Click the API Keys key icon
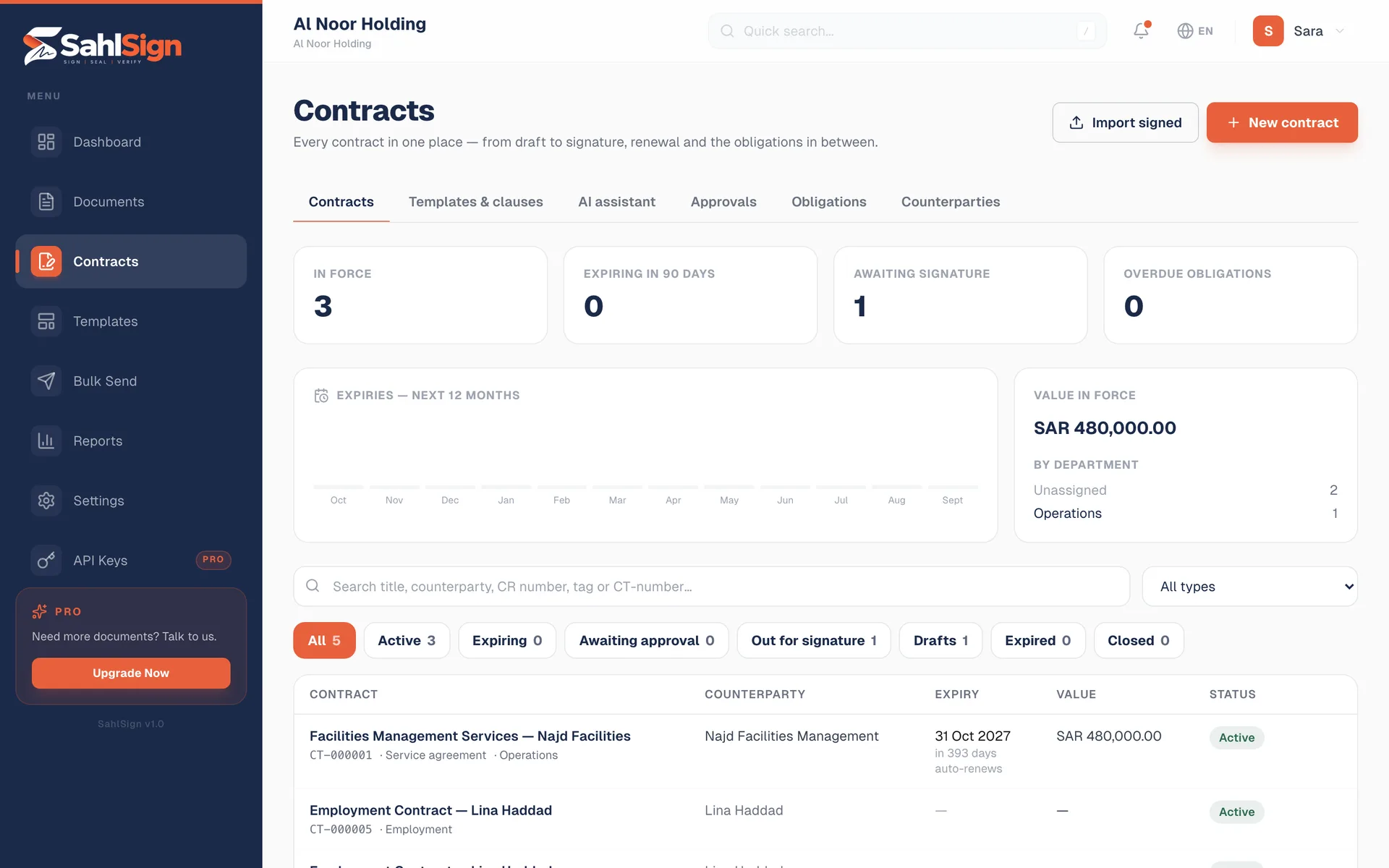Viewport: 1389px width, 868px height. pos(46,561)
